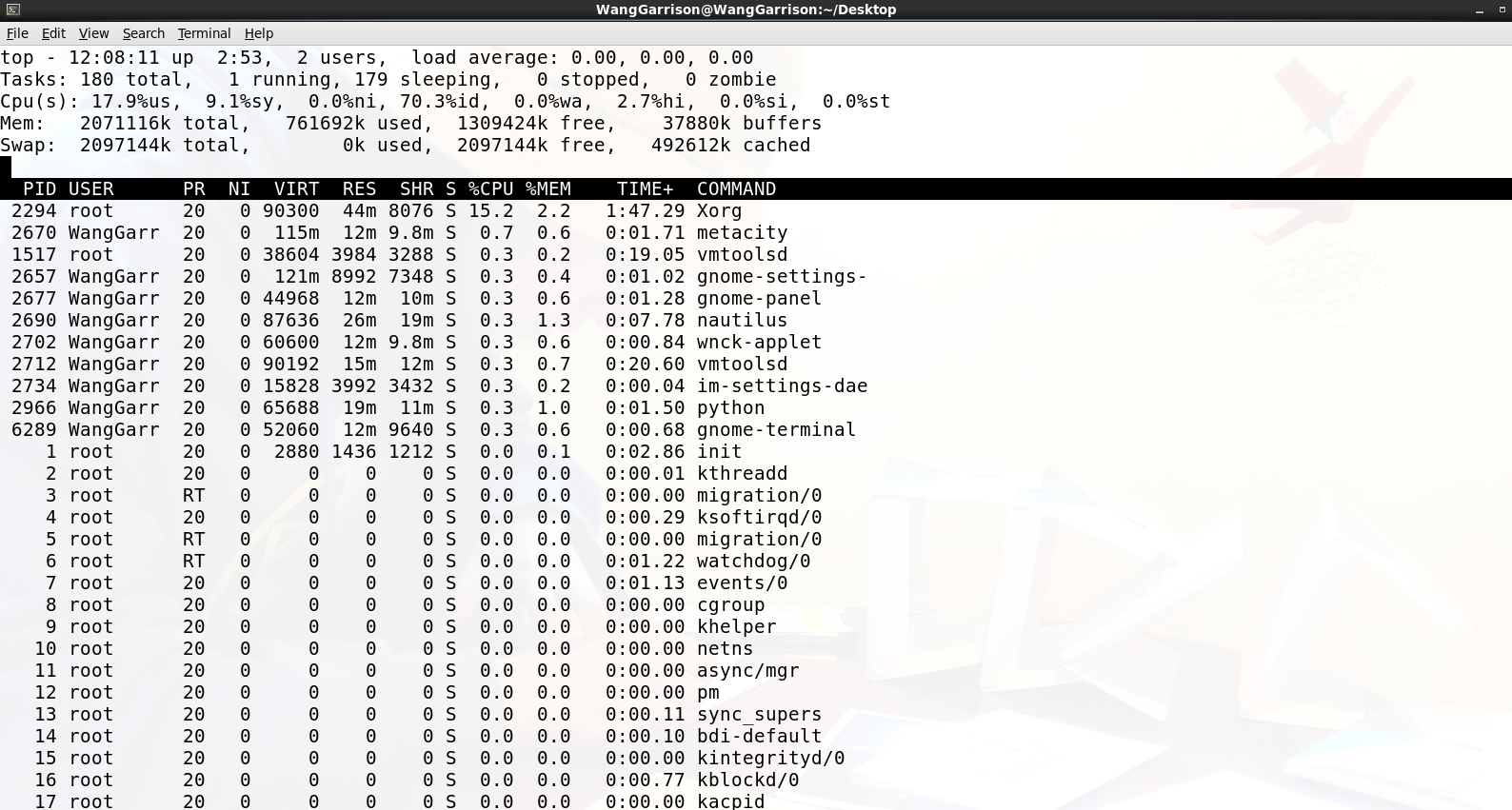Click the COMMAND column header
The image size is (1512, 810).
(x=737, y=189)
